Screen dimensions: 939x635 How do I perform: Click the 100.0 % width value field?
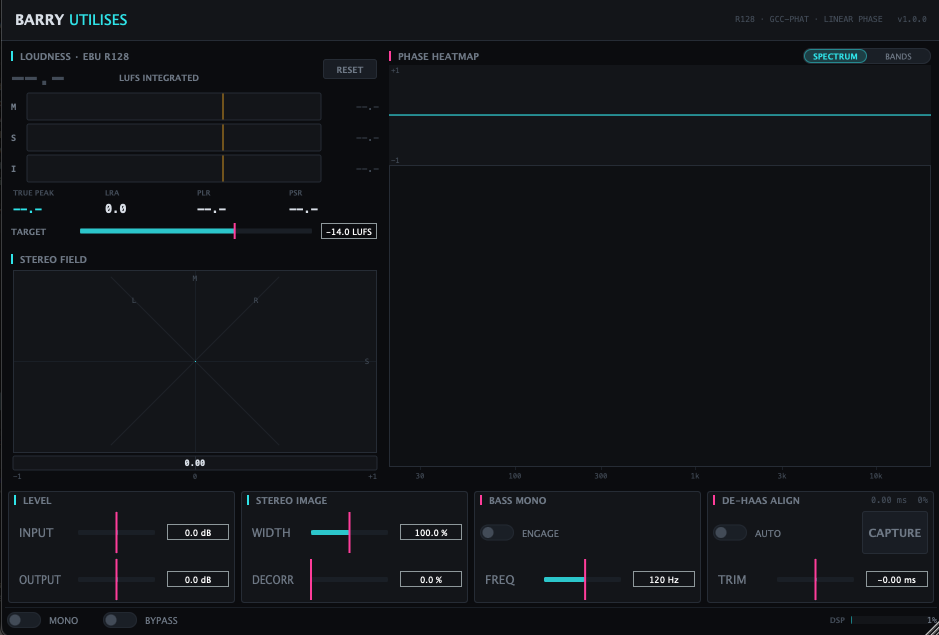click(431, 533)
